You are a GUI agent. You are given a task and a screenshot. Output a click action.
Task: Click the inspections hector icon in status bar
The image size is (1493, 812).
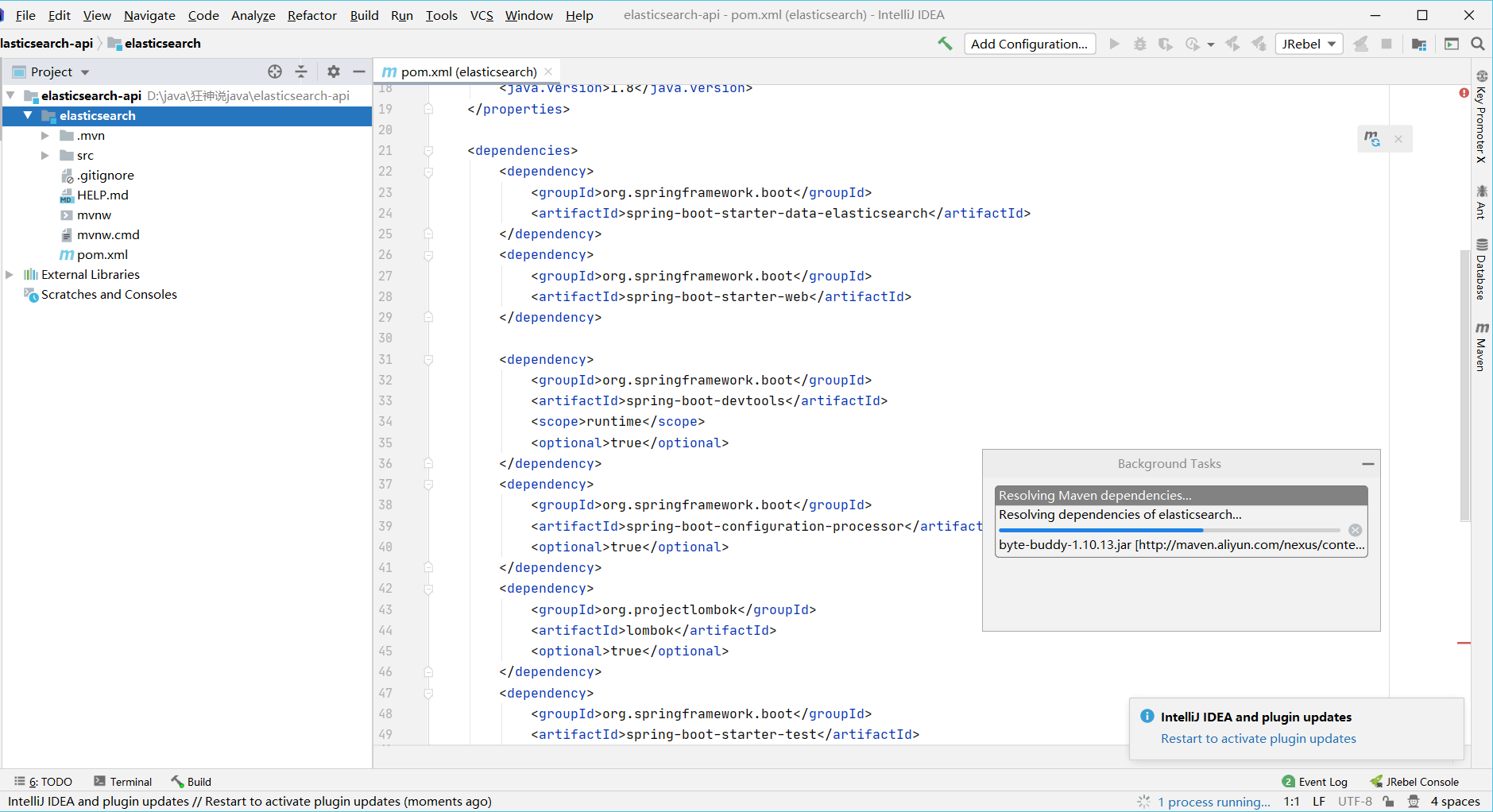[1413, 802]
